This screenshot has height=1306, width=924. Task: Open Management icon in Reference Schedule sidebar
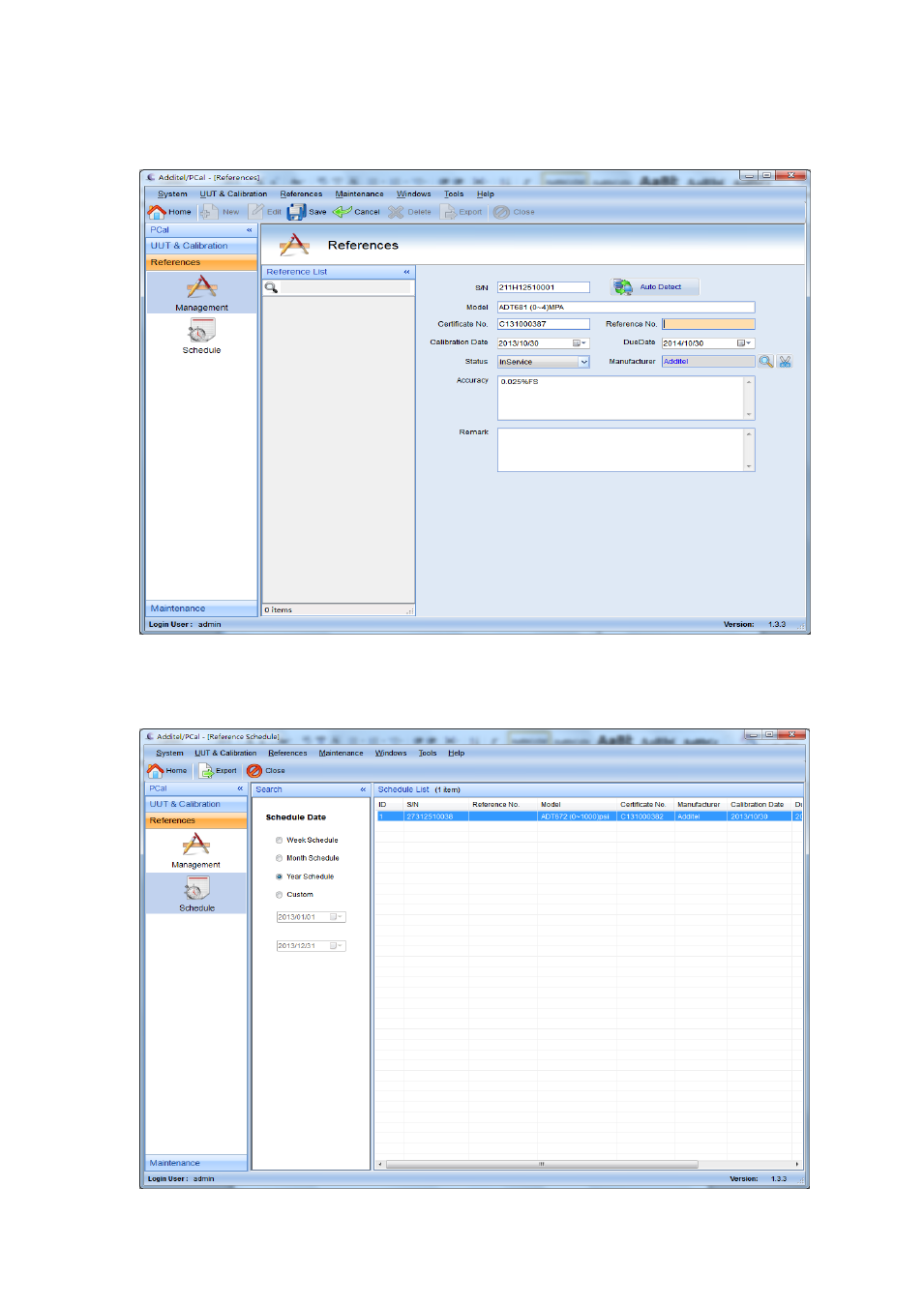pos(196,845)
